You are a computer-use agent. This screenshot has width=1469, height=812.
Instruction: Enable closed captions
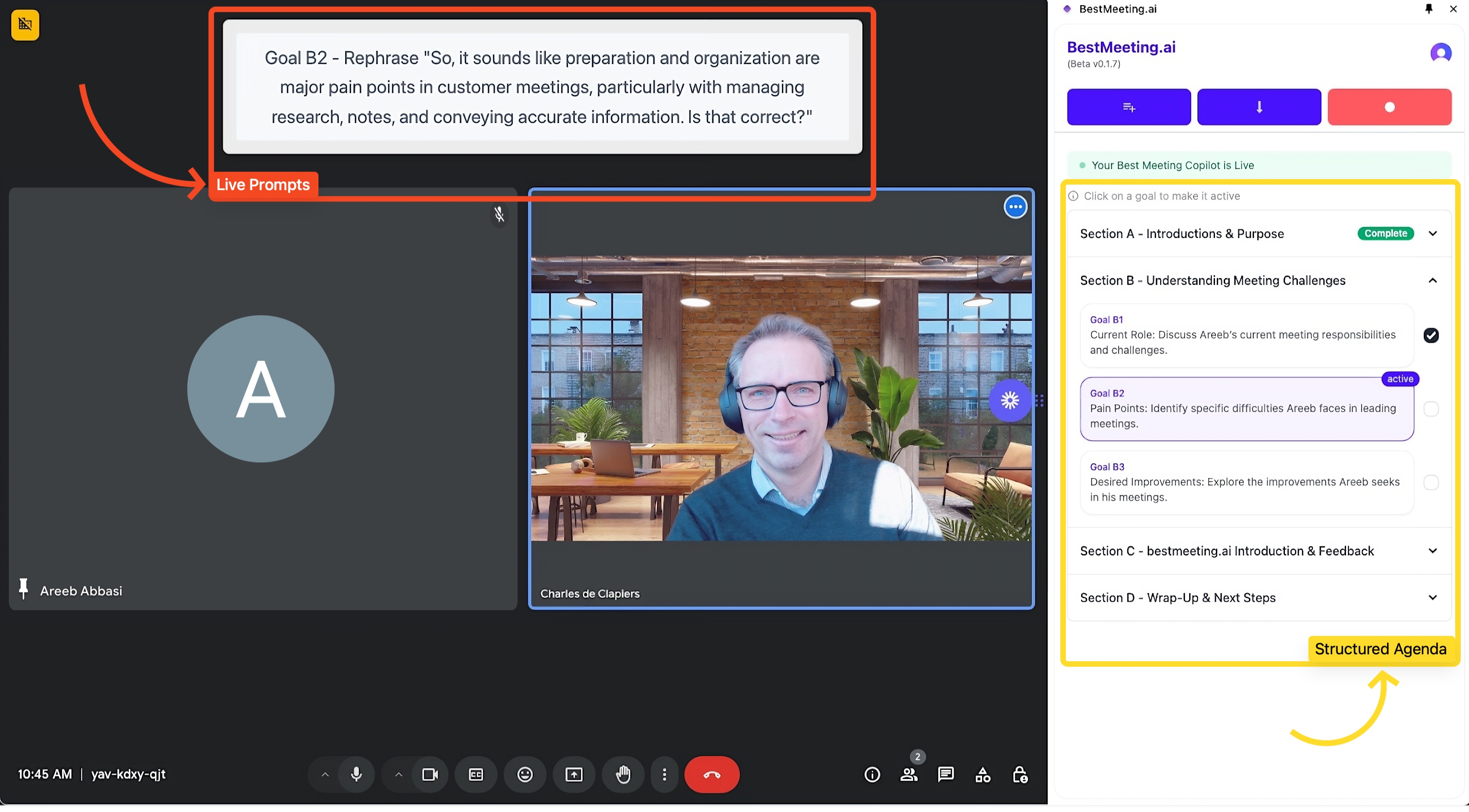475,774
